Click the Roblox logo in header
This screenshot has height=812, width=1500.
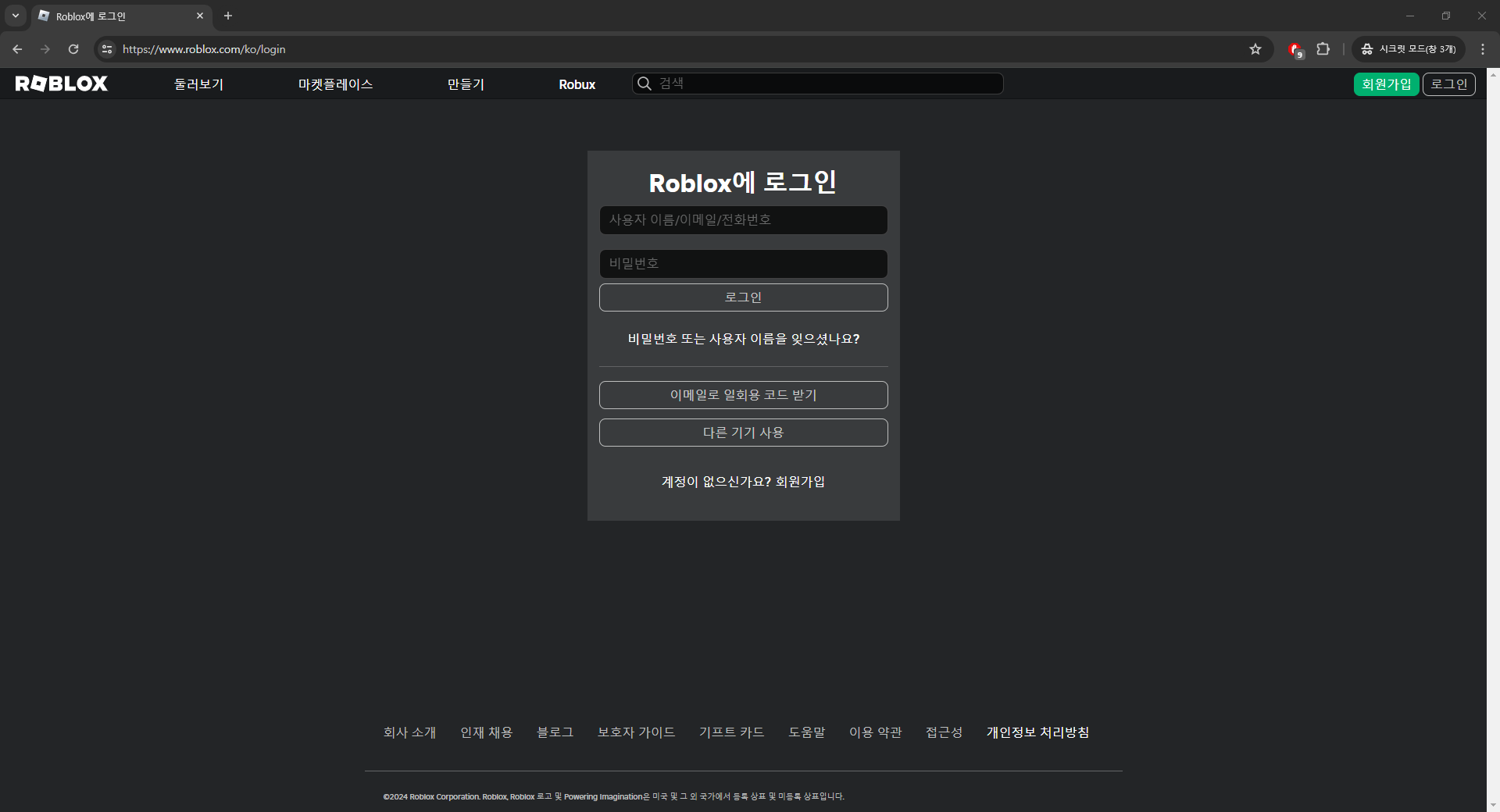pyautogui.click(x=62, y=84)
